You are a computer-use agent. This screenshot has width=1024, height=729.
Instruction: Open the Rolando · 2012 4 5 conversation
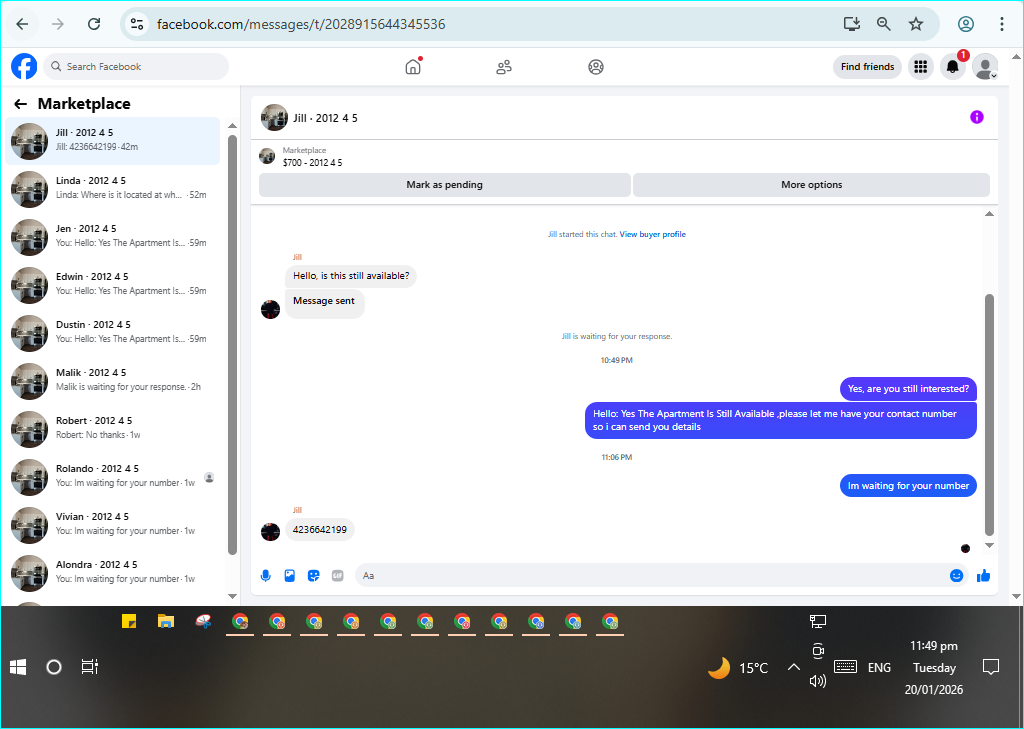coord(112,477)
